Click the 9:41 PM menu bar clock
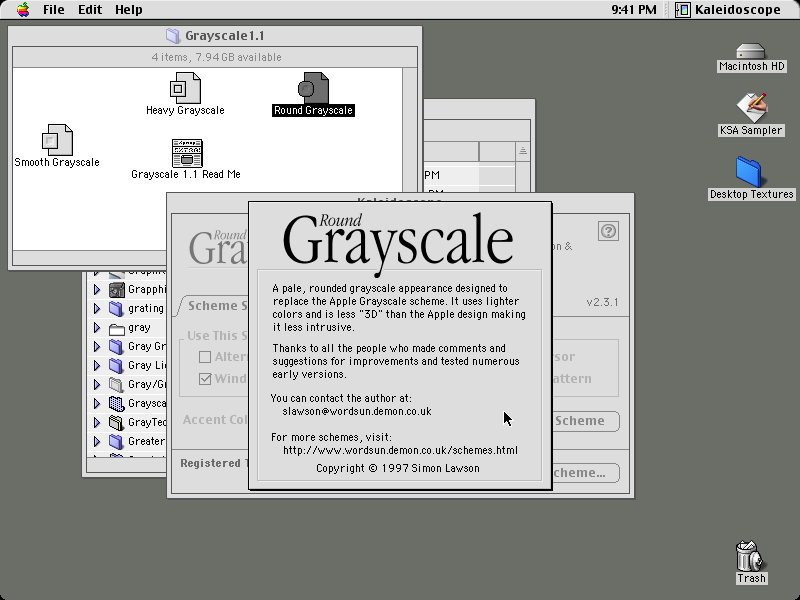This screenshot has width=800, height=600. pyautogui.click(x=634, y=10)
